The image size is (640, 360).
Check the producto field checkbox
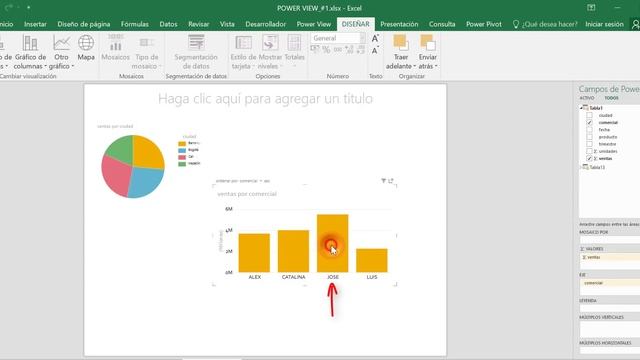[589, 137]
